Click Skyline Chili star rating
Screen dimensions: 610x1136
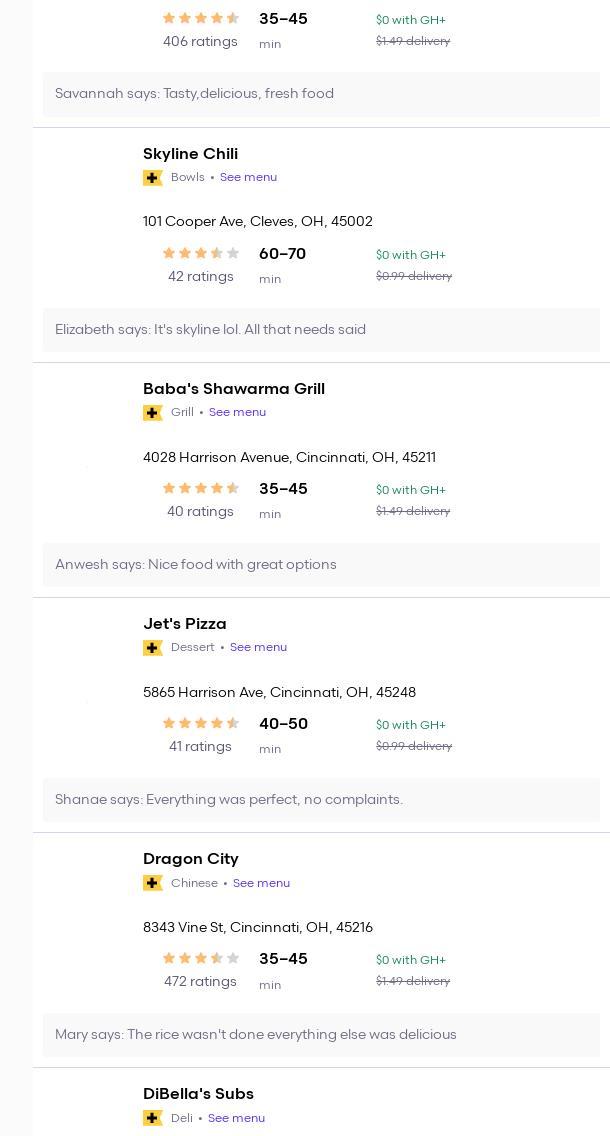[x=201, y=254]
